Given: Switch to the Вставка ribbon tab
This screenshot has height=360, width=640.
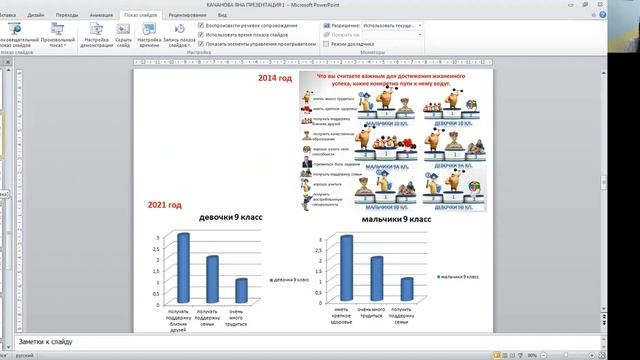Looking at the screenshot, I should click(7, 15).
